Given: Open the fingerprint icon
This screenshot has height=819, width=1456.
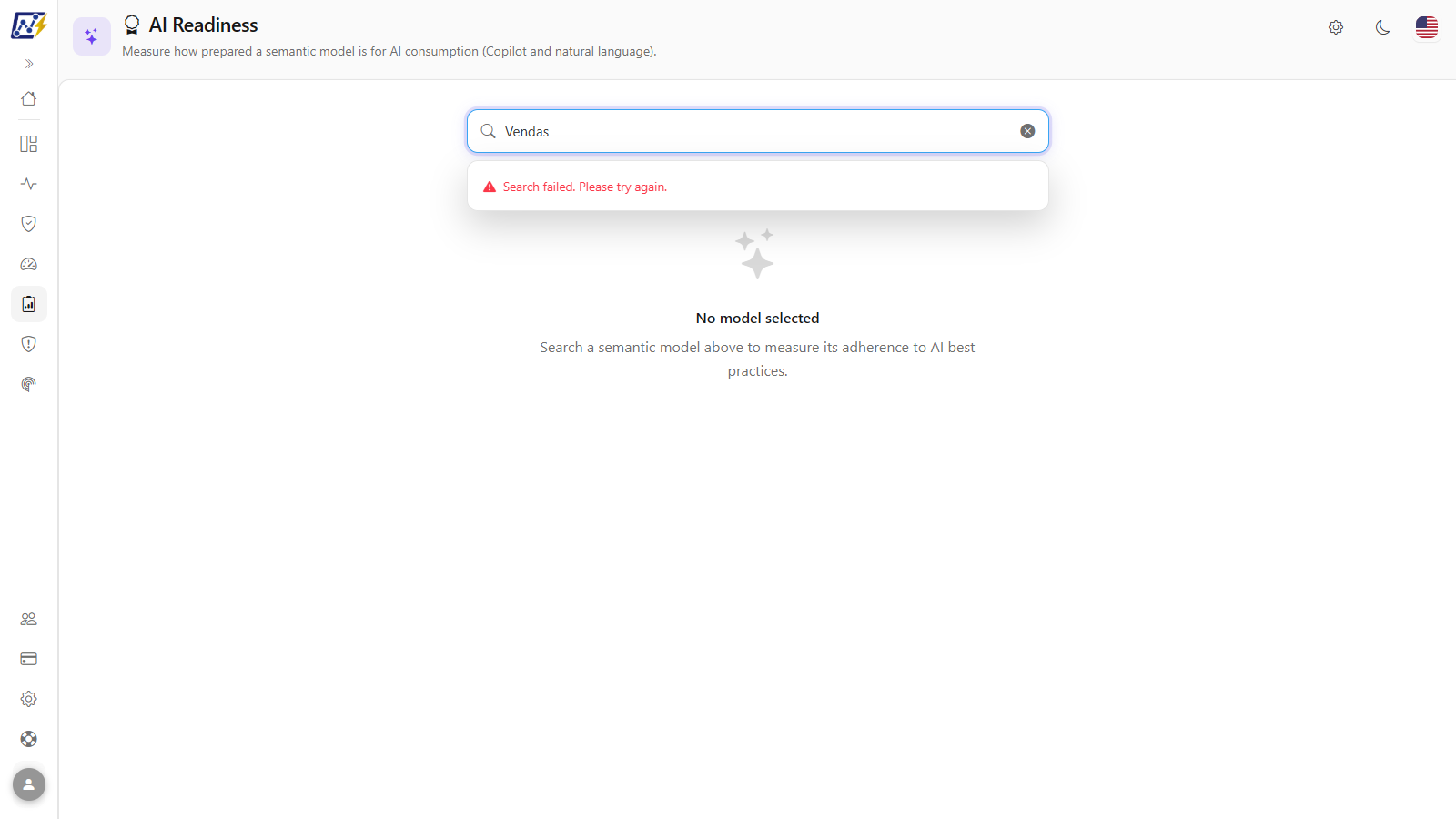Looking at the screenshot, I should tap(29, 384).
